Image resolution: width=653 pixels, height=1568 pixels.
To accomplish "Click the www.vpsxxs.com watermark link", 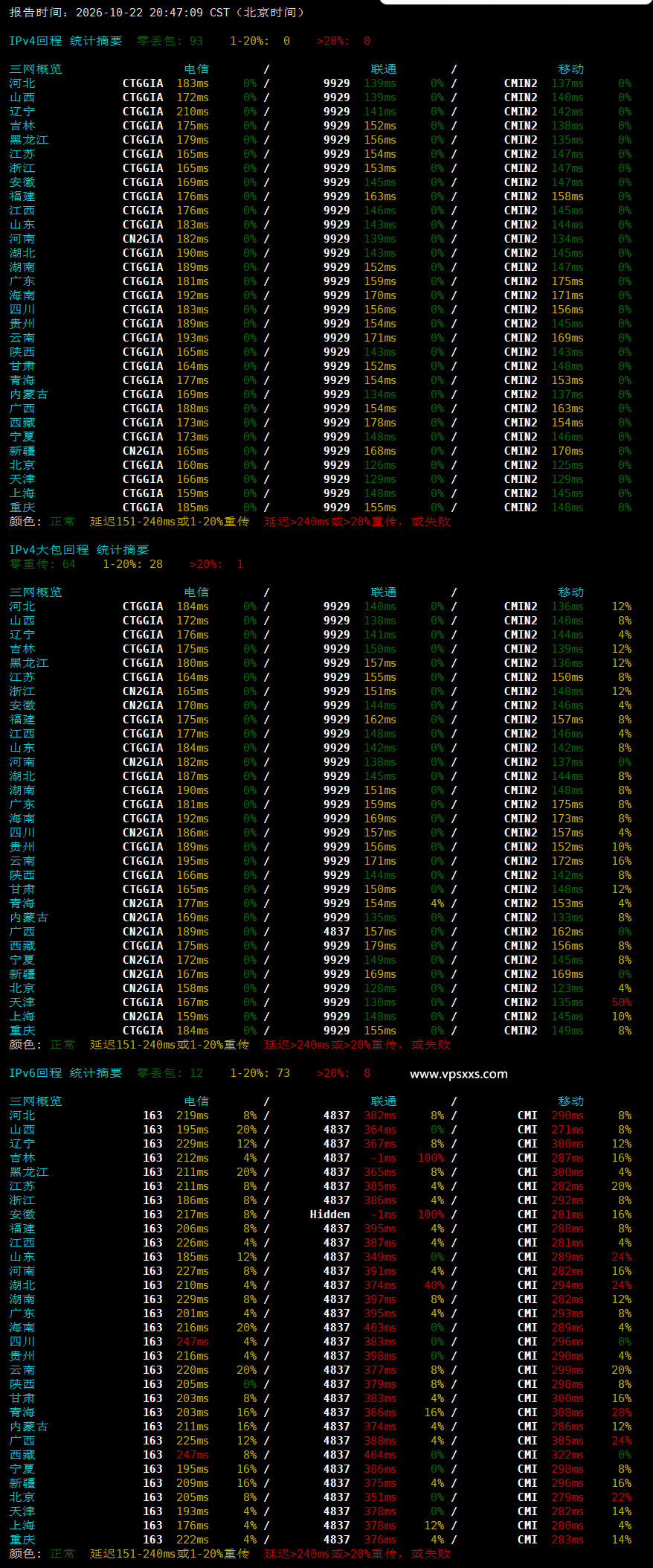I will click(459, 1074).
